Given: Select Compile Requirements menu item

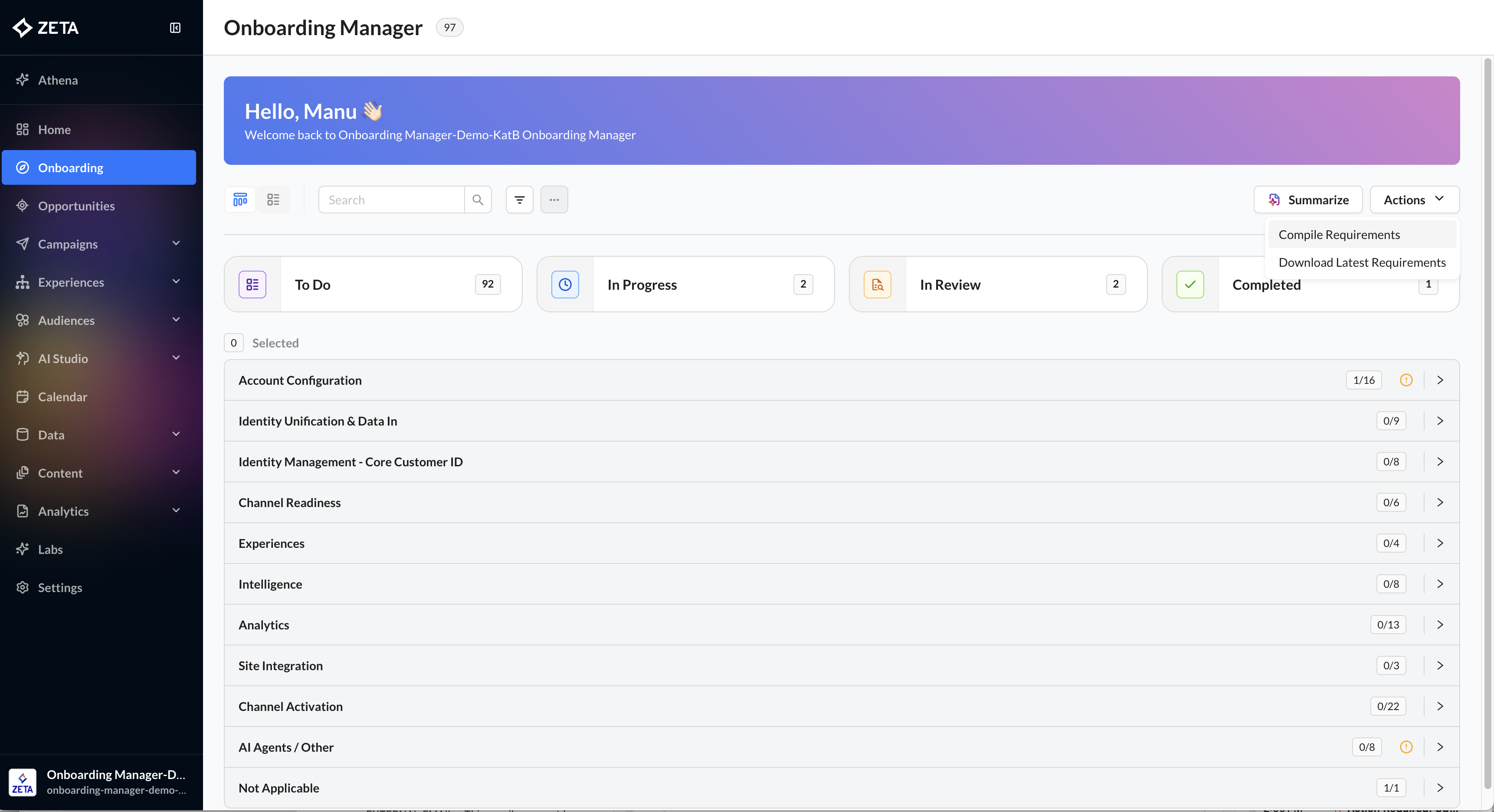Looking at the screenshot, I should 1339,234.
